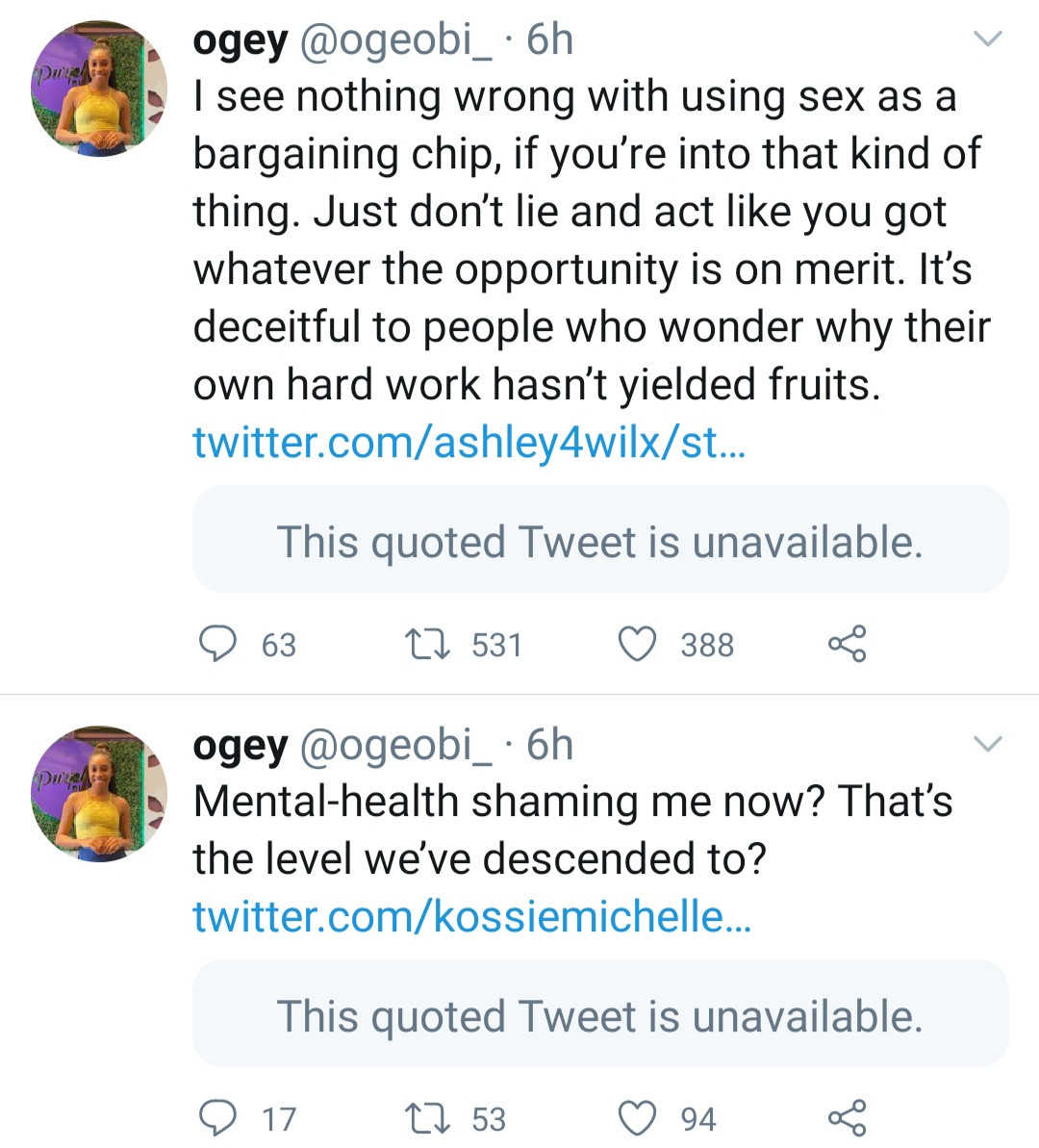Share the mental-health shaming tweet

click(x=847, y=1118)
